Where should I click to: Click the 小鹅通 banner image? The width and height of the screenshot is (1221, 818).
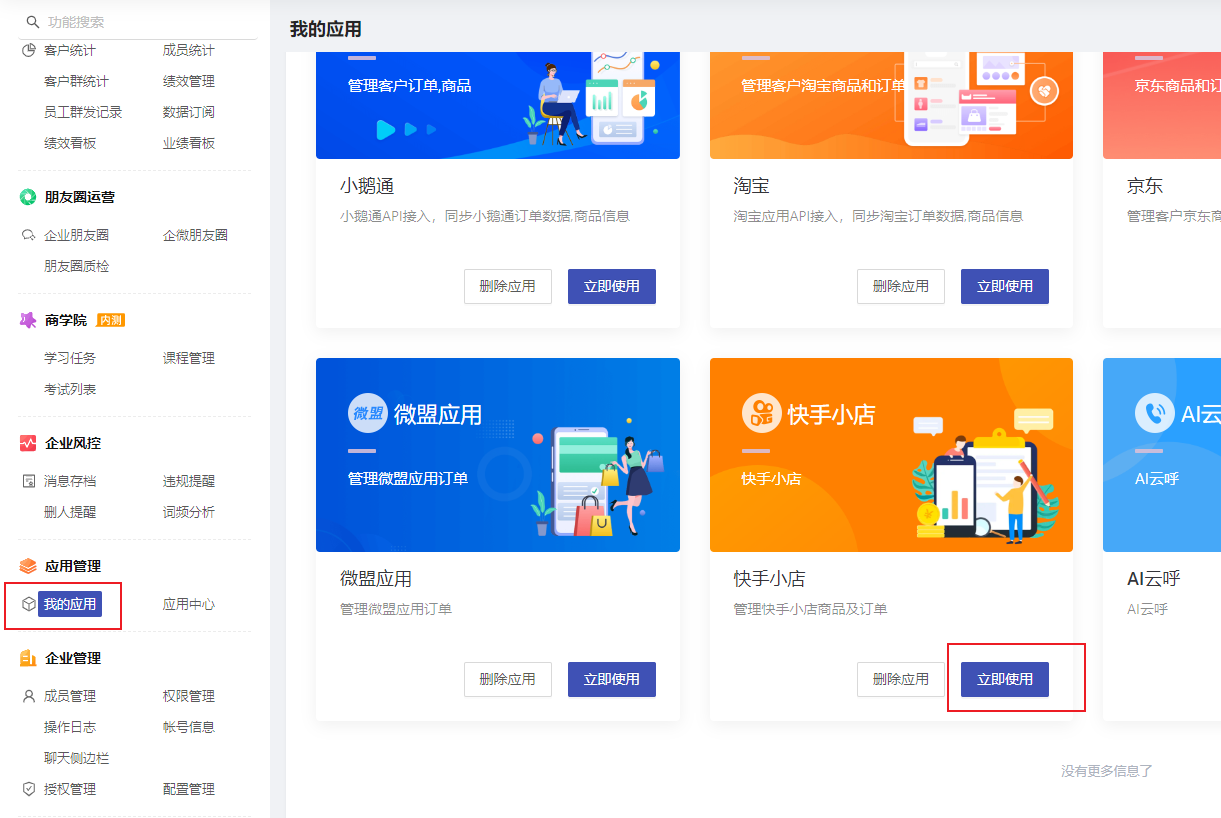click(x=498, y=105)
